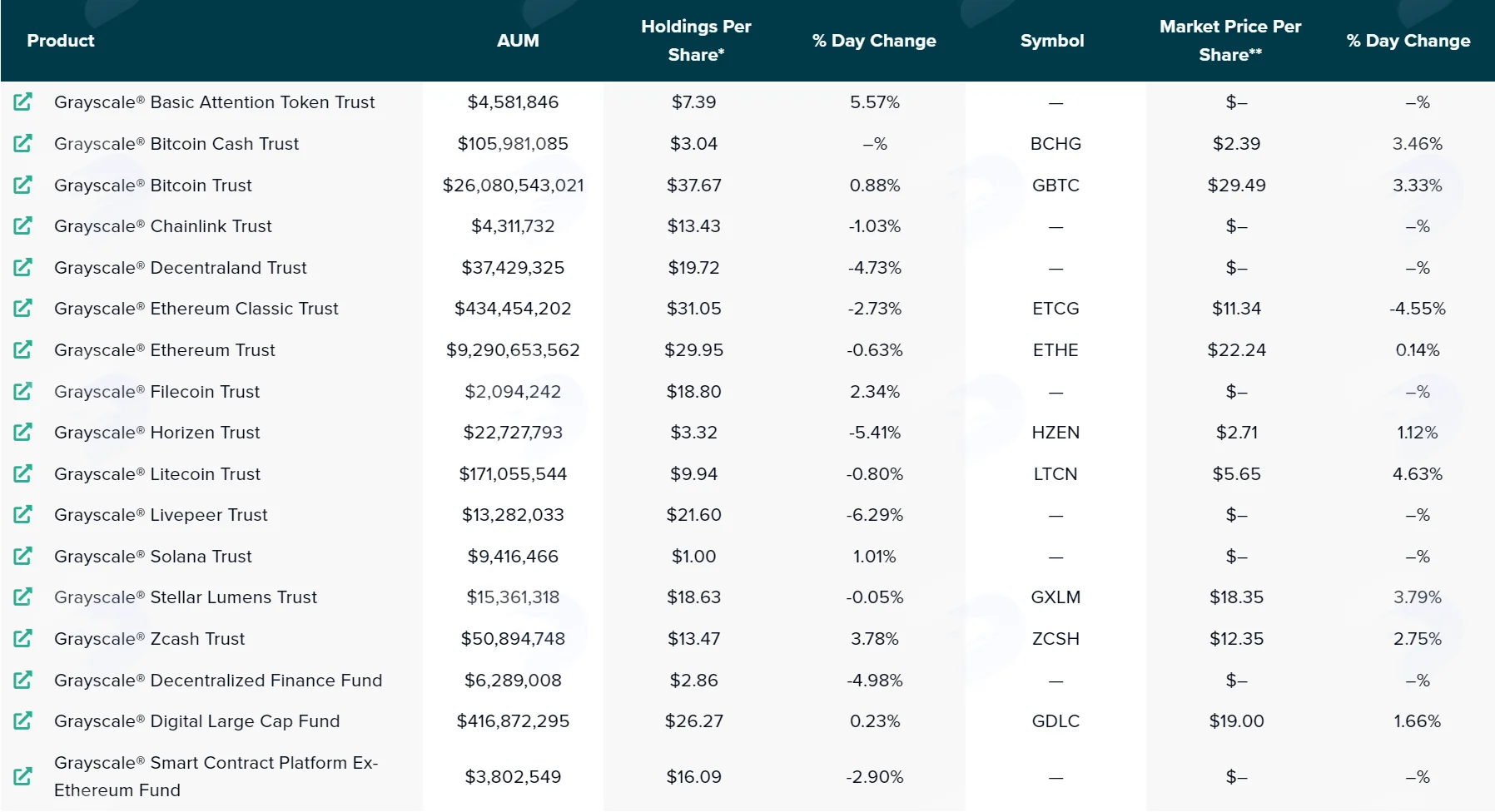The width and height of the screenshot is (1495, 812).
Task: Open external link icon for Horizen Trust
Action: 22,432
